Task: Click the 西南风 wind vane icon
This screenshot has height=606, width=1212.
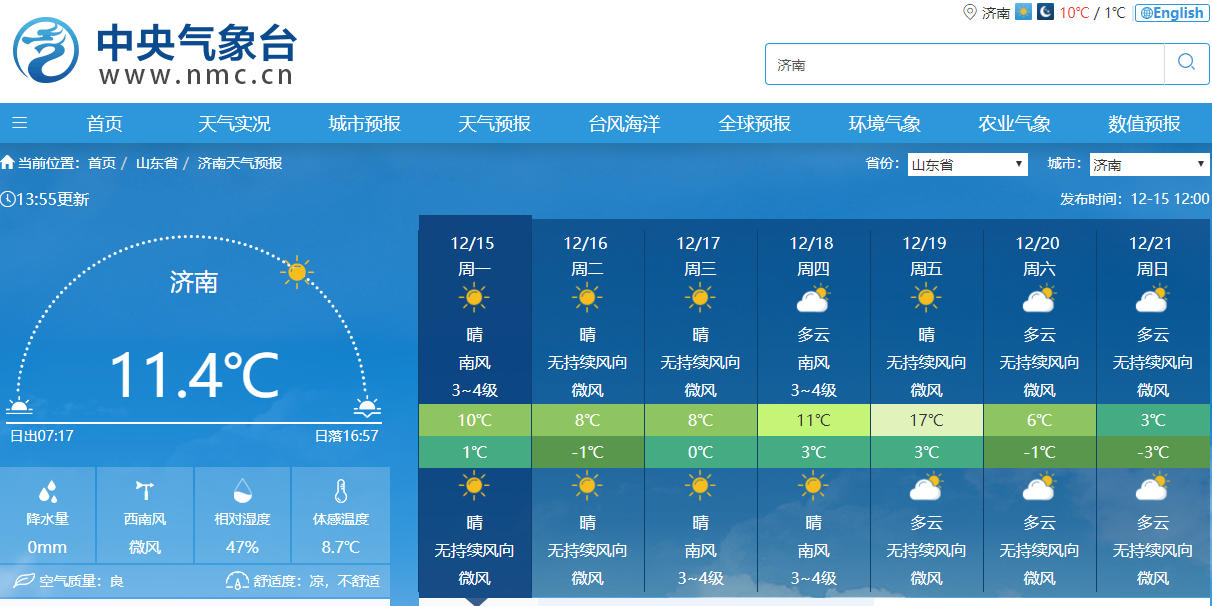Action: [x=145, y=491]
